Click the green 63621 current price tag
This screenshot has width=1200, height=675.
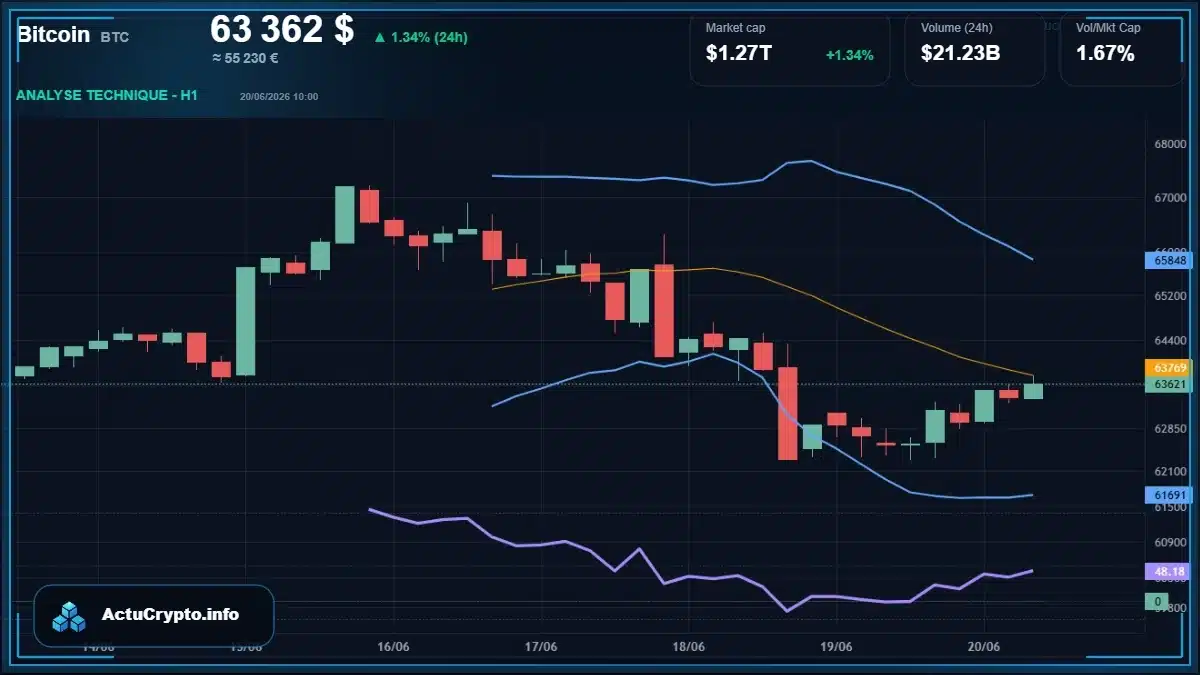(1168, 384)
